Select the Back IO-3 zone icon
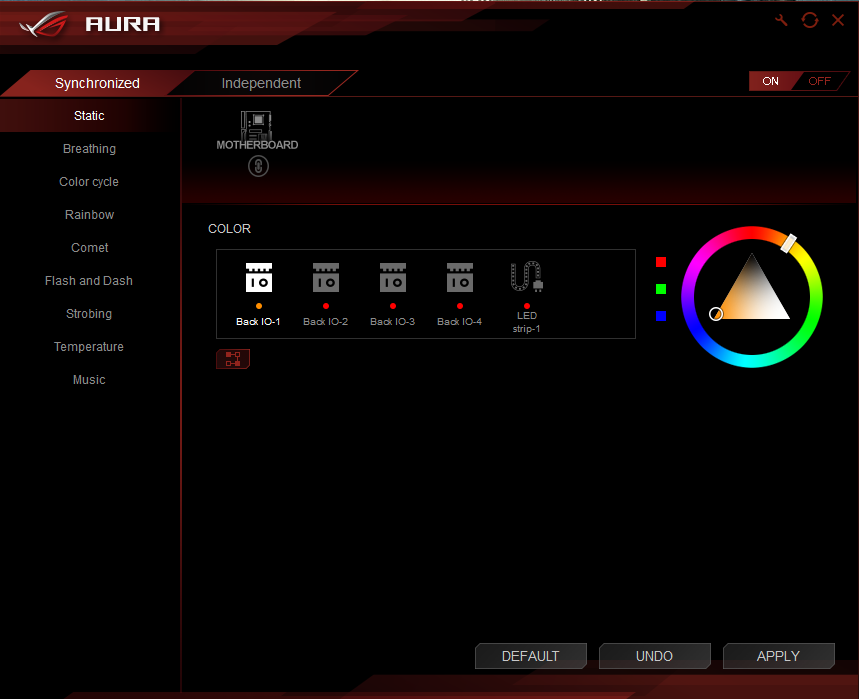The height and width of the screenshot is (699, 859). [x=393, y=277]
